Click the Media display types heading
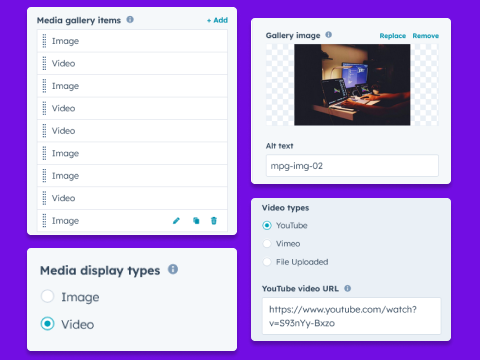 tap(100, 271)
